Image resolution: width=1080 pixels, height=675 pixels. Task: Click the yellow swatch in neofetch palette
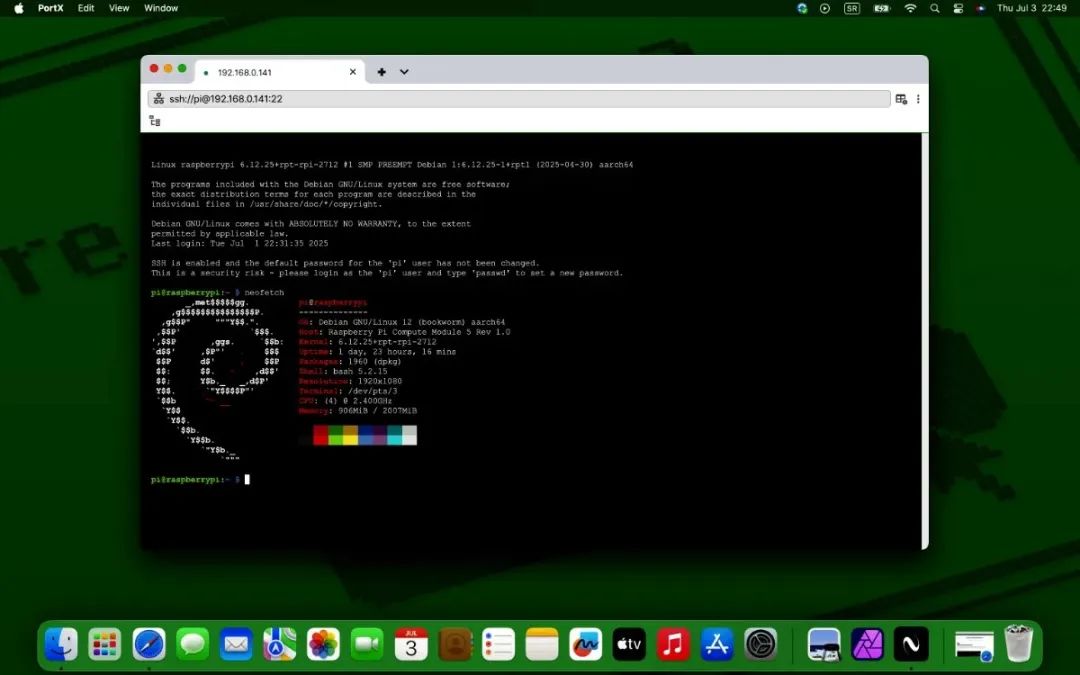(x=350, y=435)
